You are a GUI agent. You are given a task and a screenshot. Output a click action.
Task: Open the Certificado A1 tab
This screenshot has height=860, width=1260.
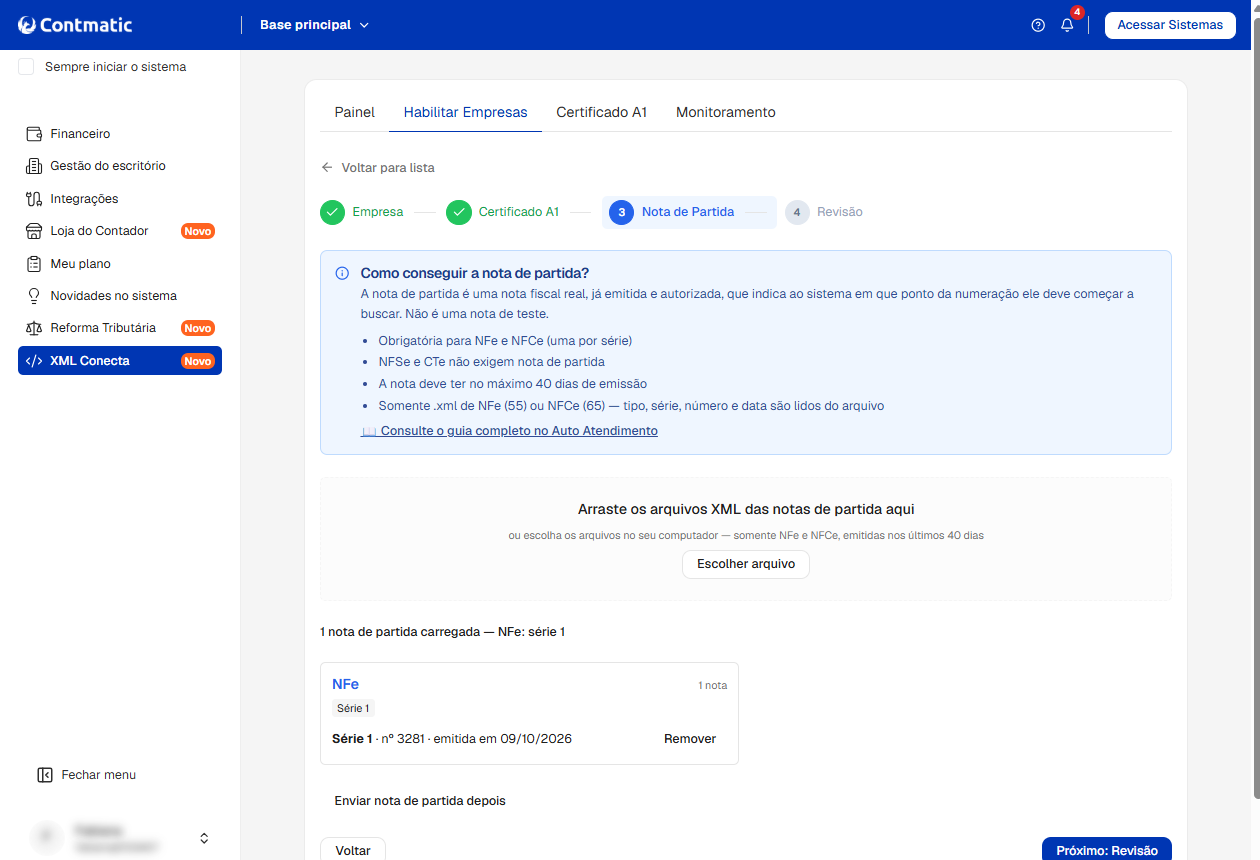pyautogui.click(x=602, y=112)
